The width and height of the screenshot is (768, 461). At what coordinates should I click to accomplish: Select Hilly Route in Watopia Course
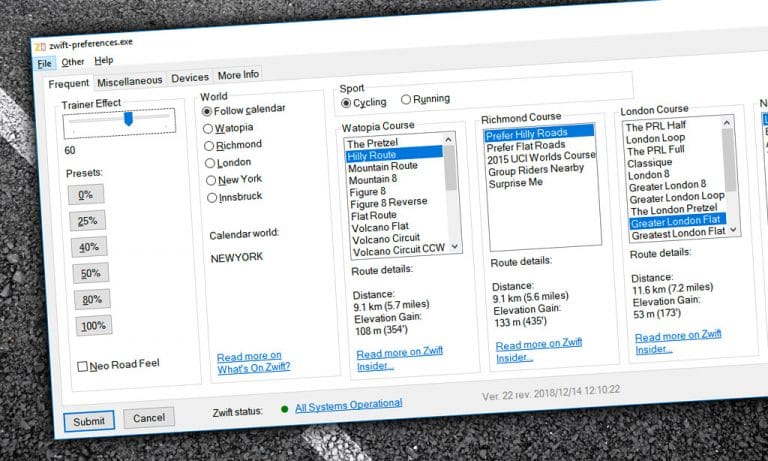click(x=394, y=155)
